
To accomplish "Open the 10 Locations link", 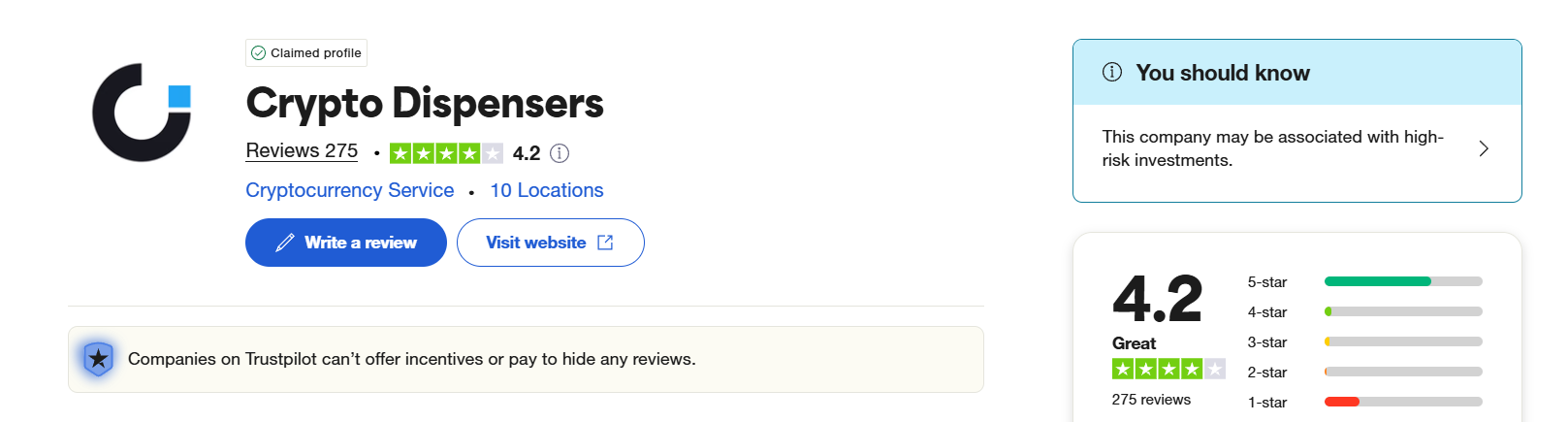I will pyautogui.click(x=546, y=191).
